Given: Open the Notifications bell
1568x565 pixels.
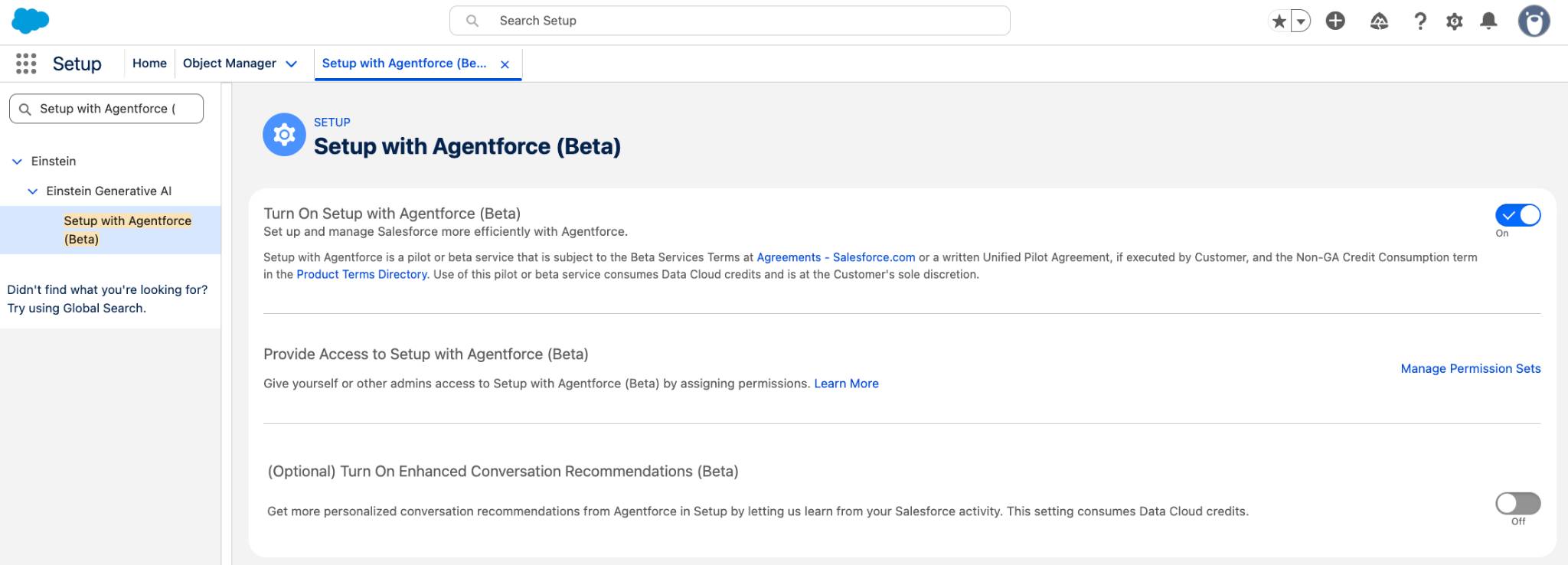Looking at the screenshot, I should coord(1488,21).
